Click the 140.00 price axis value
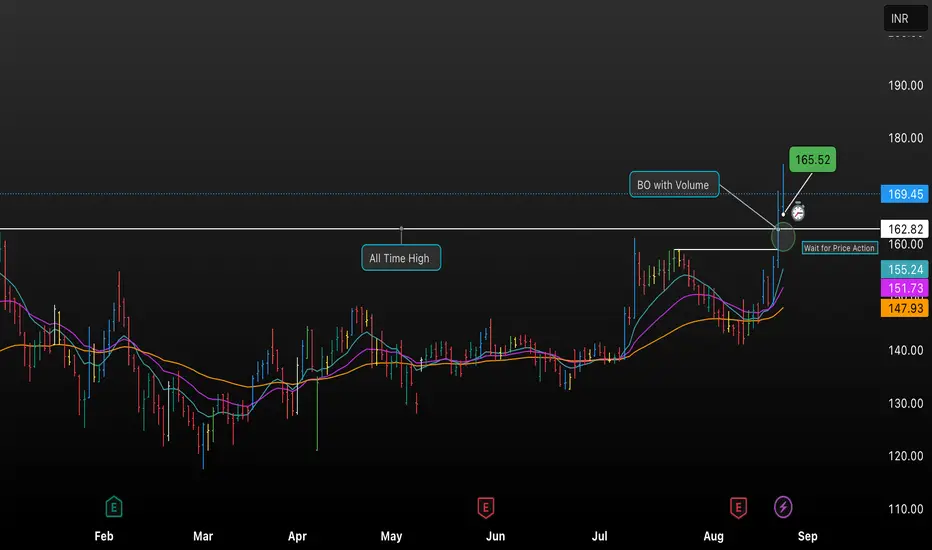The width and height of the screenshot is (932, 550). click(905, 350)
